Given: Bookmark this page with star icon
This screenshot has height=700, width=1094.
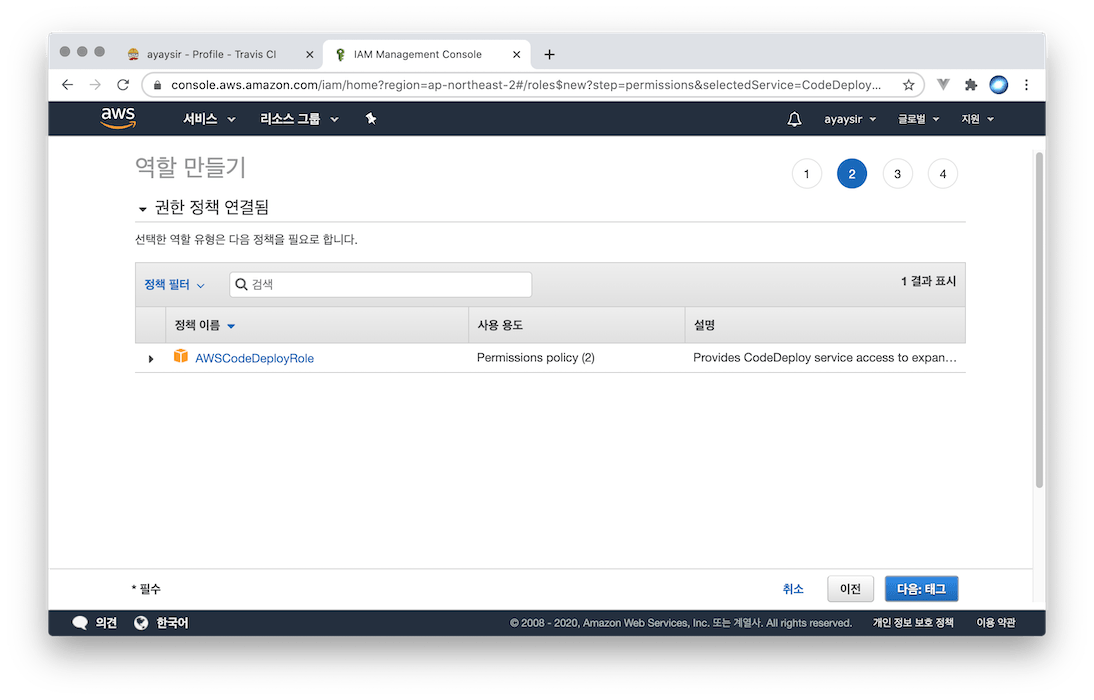Looking at the screenshot, I should (908, 85).
